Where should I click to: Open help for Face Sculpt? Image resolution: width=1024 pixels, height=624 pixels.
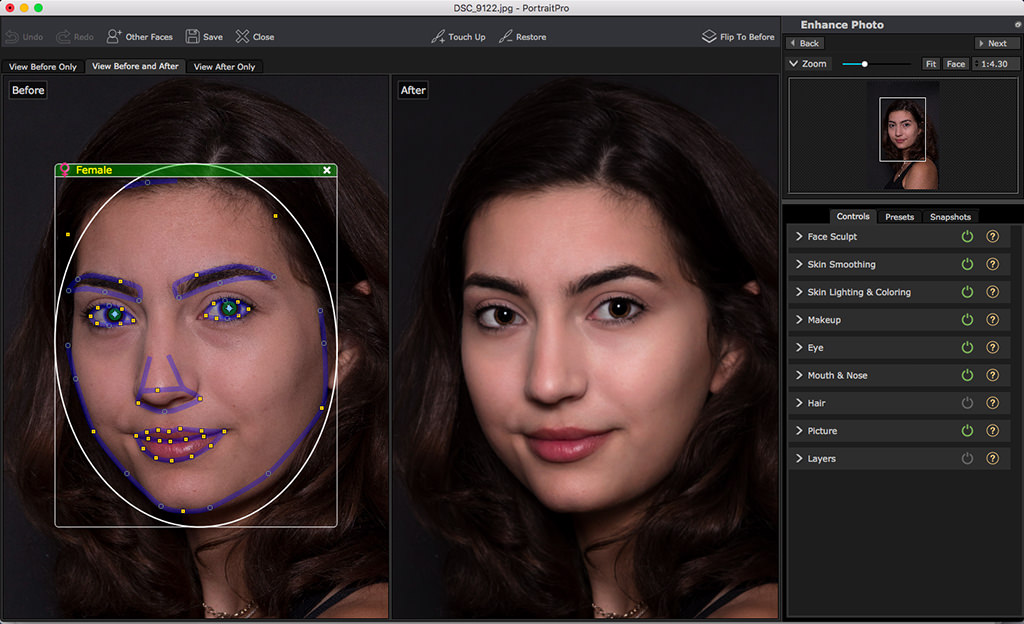(992, 236)
